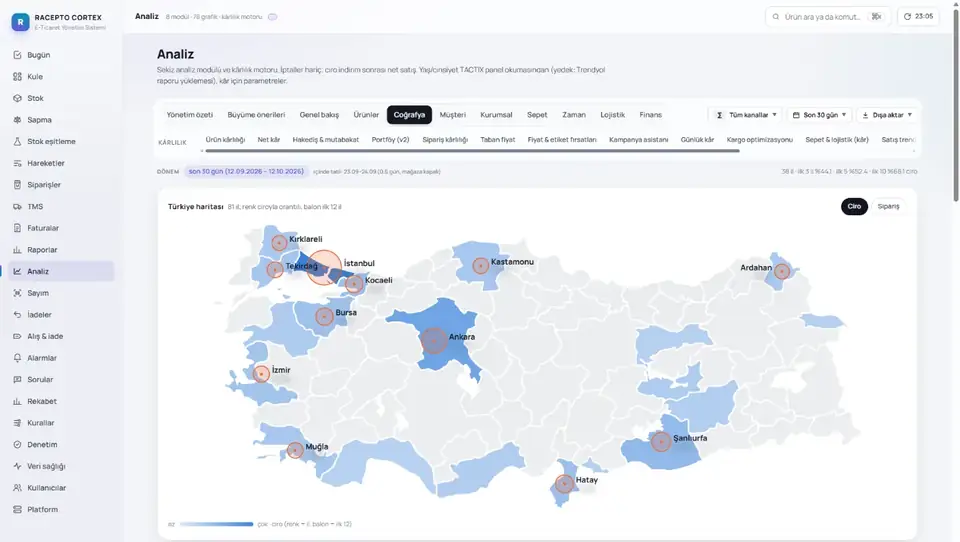The image size is (960, 542).
Task: Switch to the Müşteri tab
Action: tap(452, 115)
